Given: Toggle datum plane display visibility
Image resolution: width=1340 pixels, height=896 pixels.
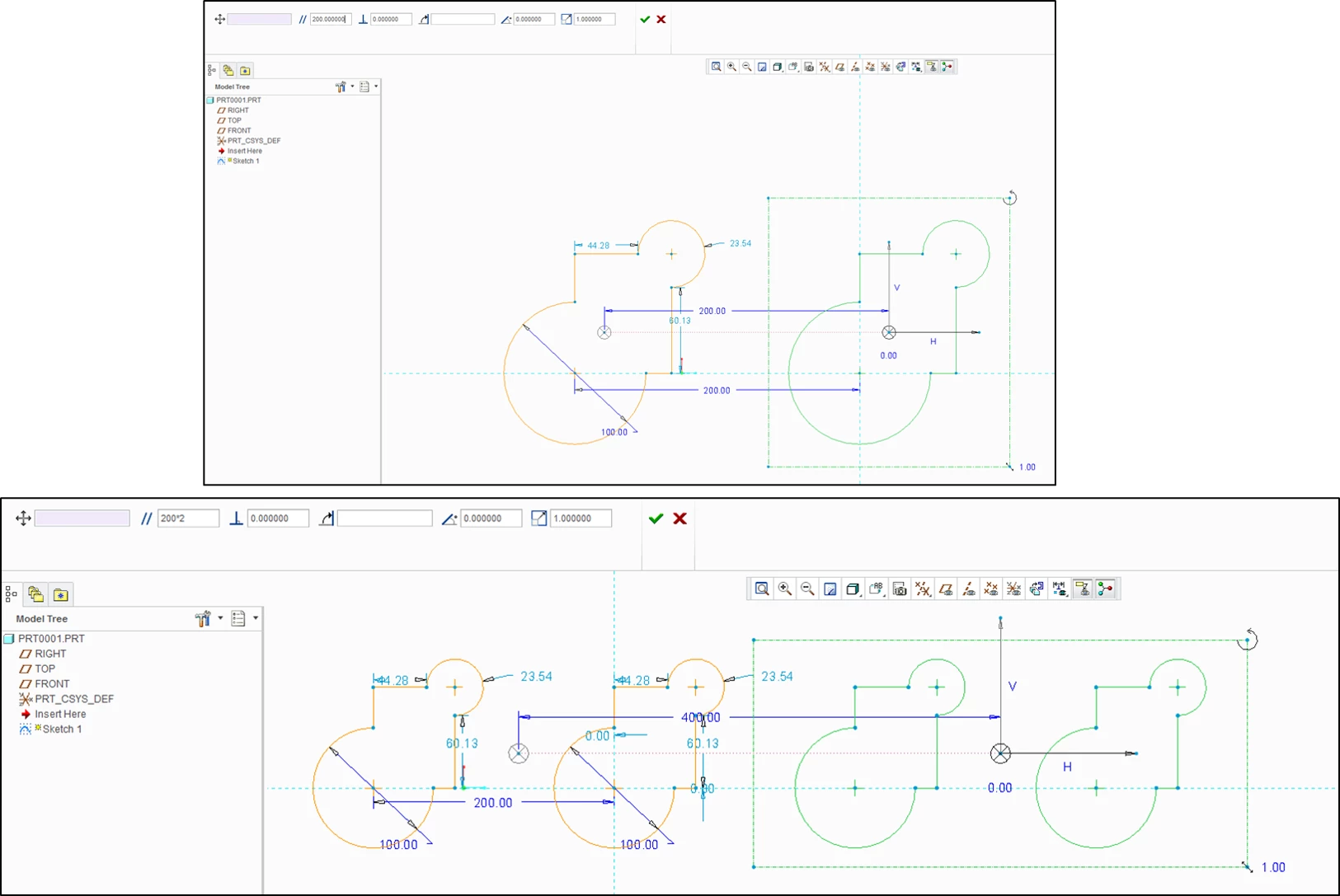Looking at the screenshot, I should click(947, 589).
